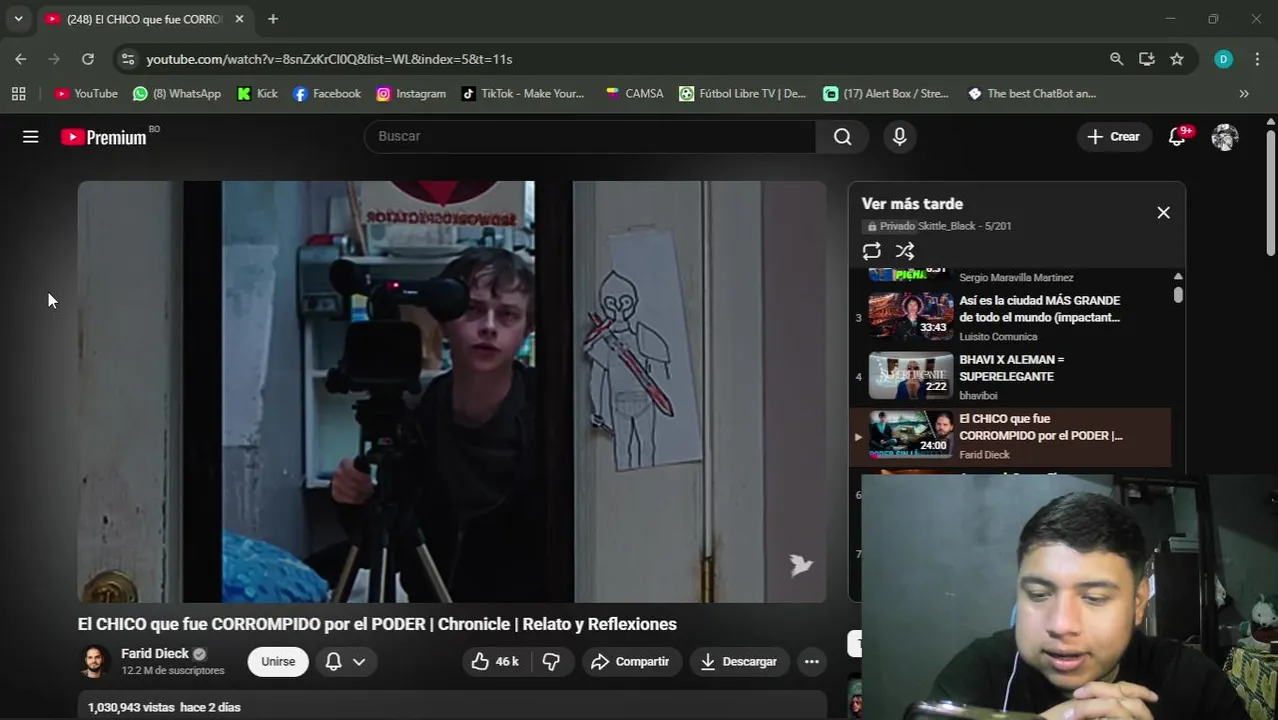Close the Ver más tarde playlist panel
Viewport: 1278px width, 720px height.
pyautogui.click(x=1163, y=212)
